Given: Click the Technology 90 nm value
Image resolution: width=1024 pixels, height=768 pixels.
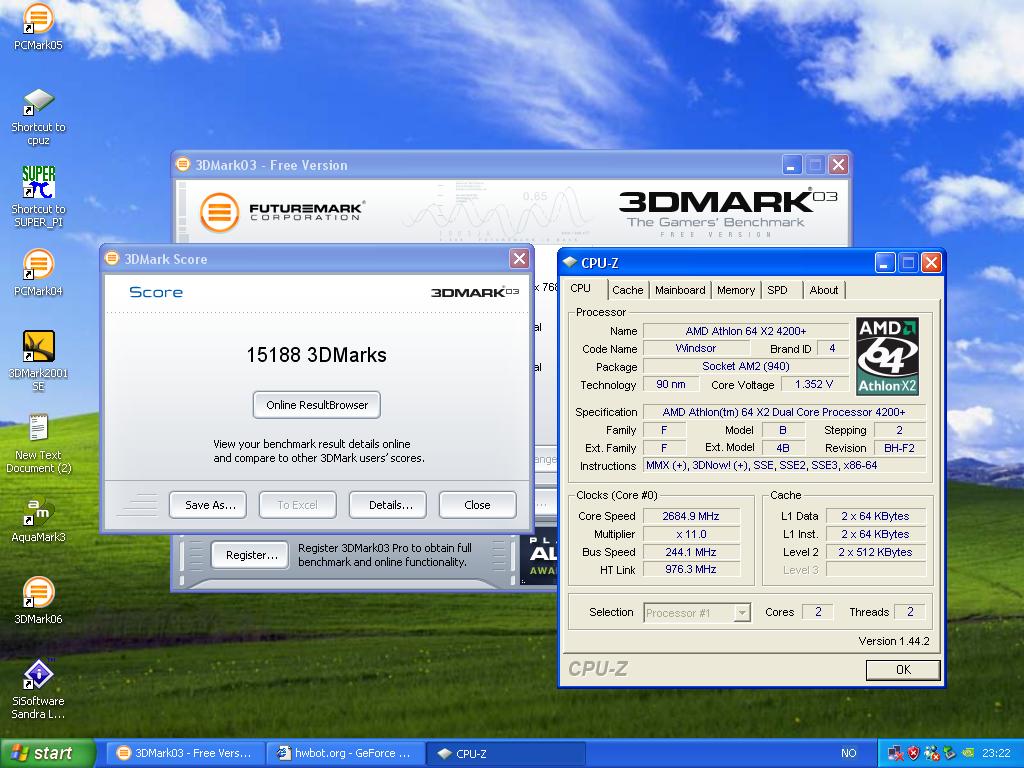Looking at the screenshot, I should (x=671, y=384).
